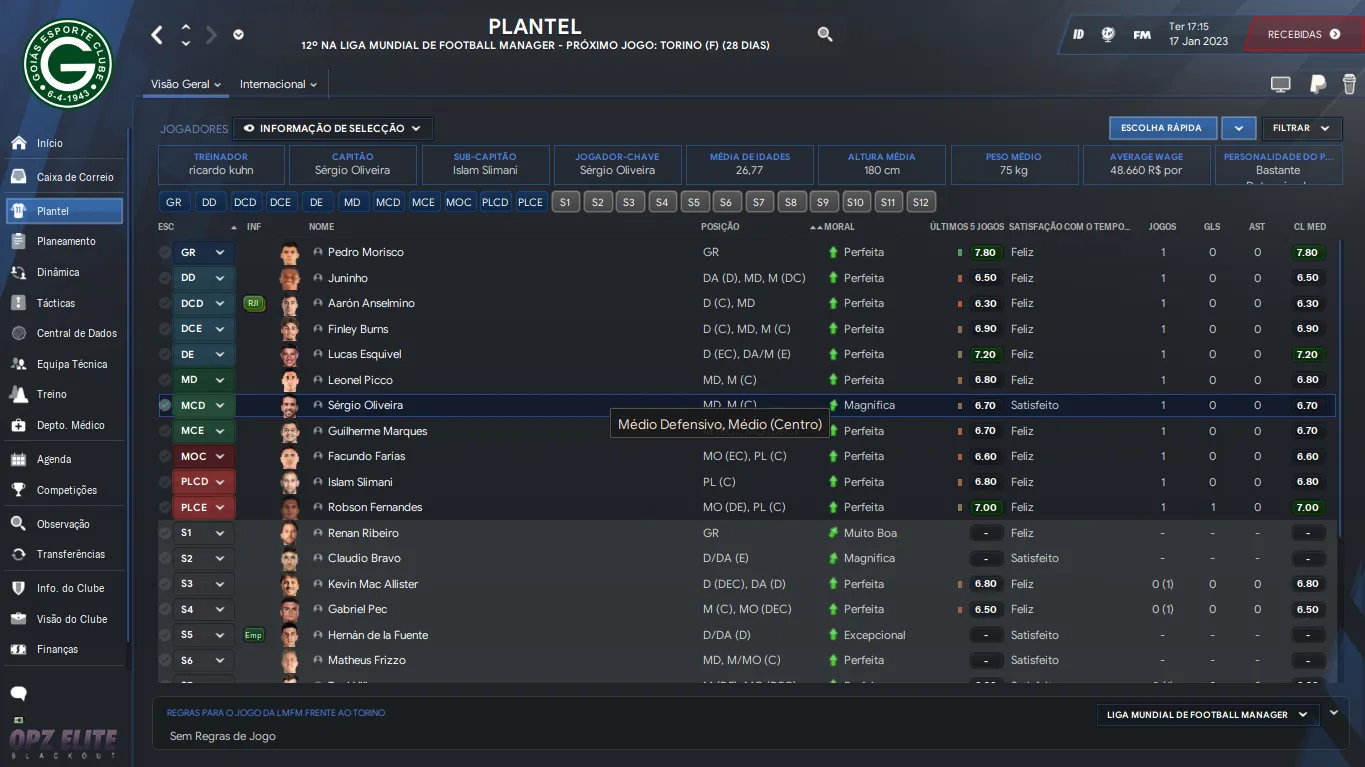
Task: Toggle selection circle for Sérgio Oliveira
Action: [165, 405]
